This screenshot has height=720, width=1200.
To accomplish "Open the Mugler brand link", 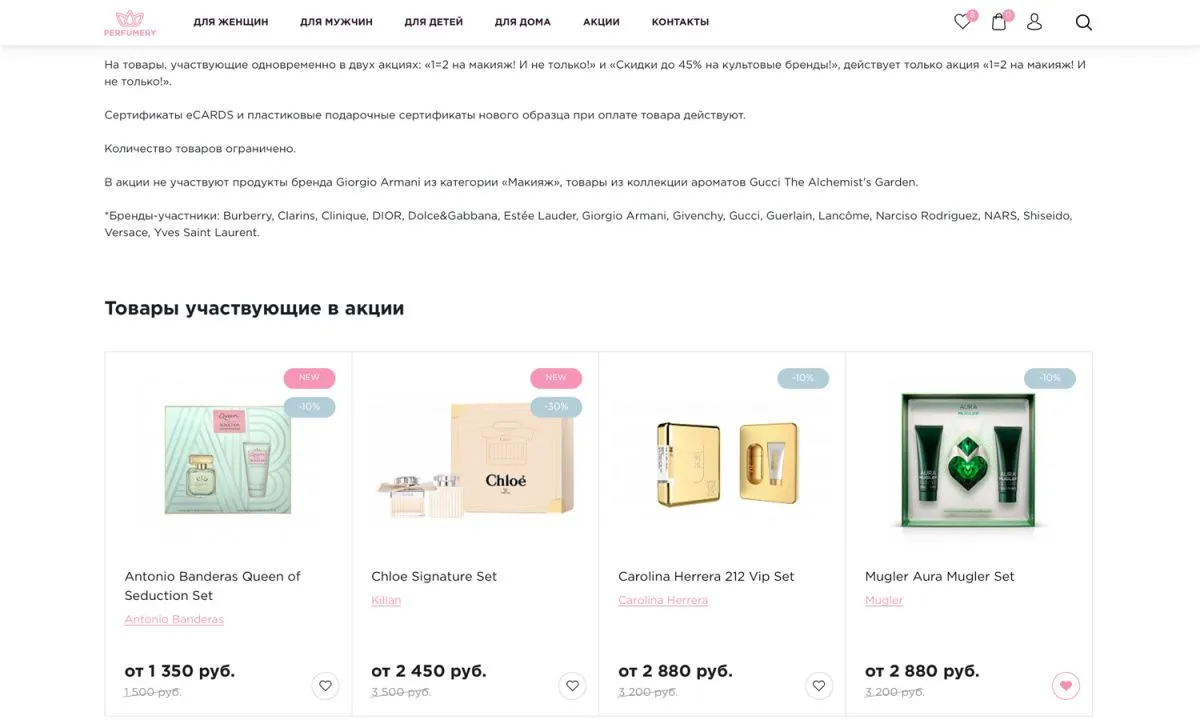I will 884,600.
